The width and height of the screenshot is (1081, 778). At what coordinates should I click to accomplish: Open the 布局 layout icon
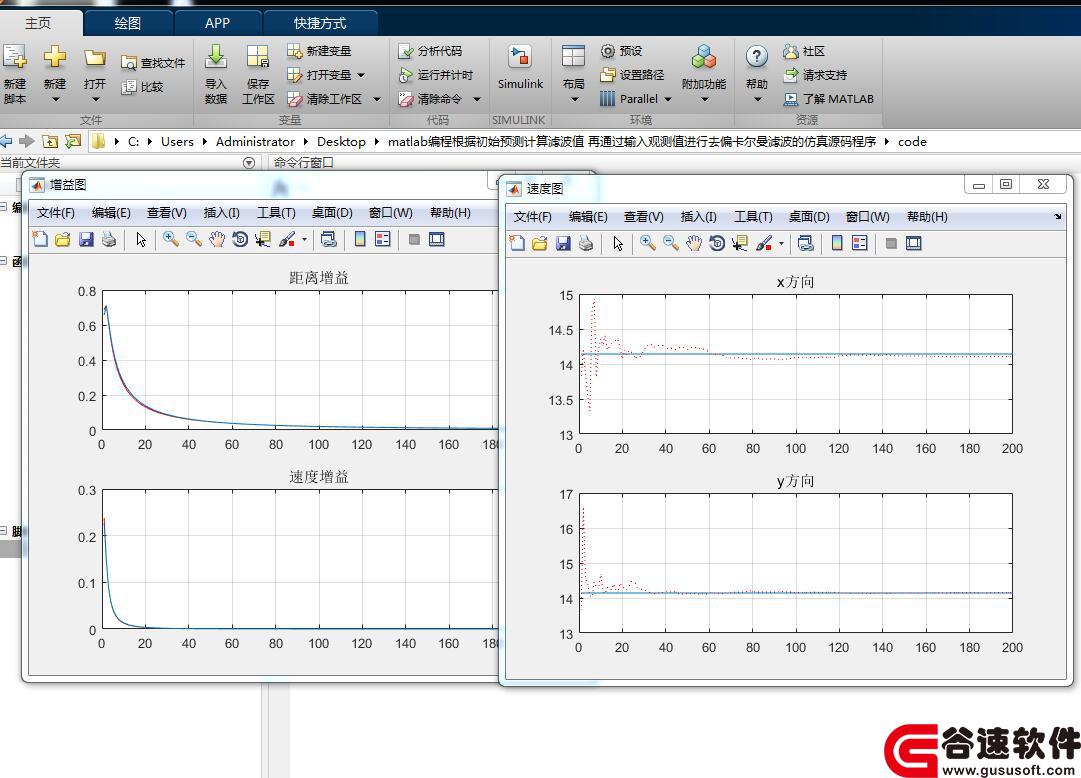[x=573, y=57]
